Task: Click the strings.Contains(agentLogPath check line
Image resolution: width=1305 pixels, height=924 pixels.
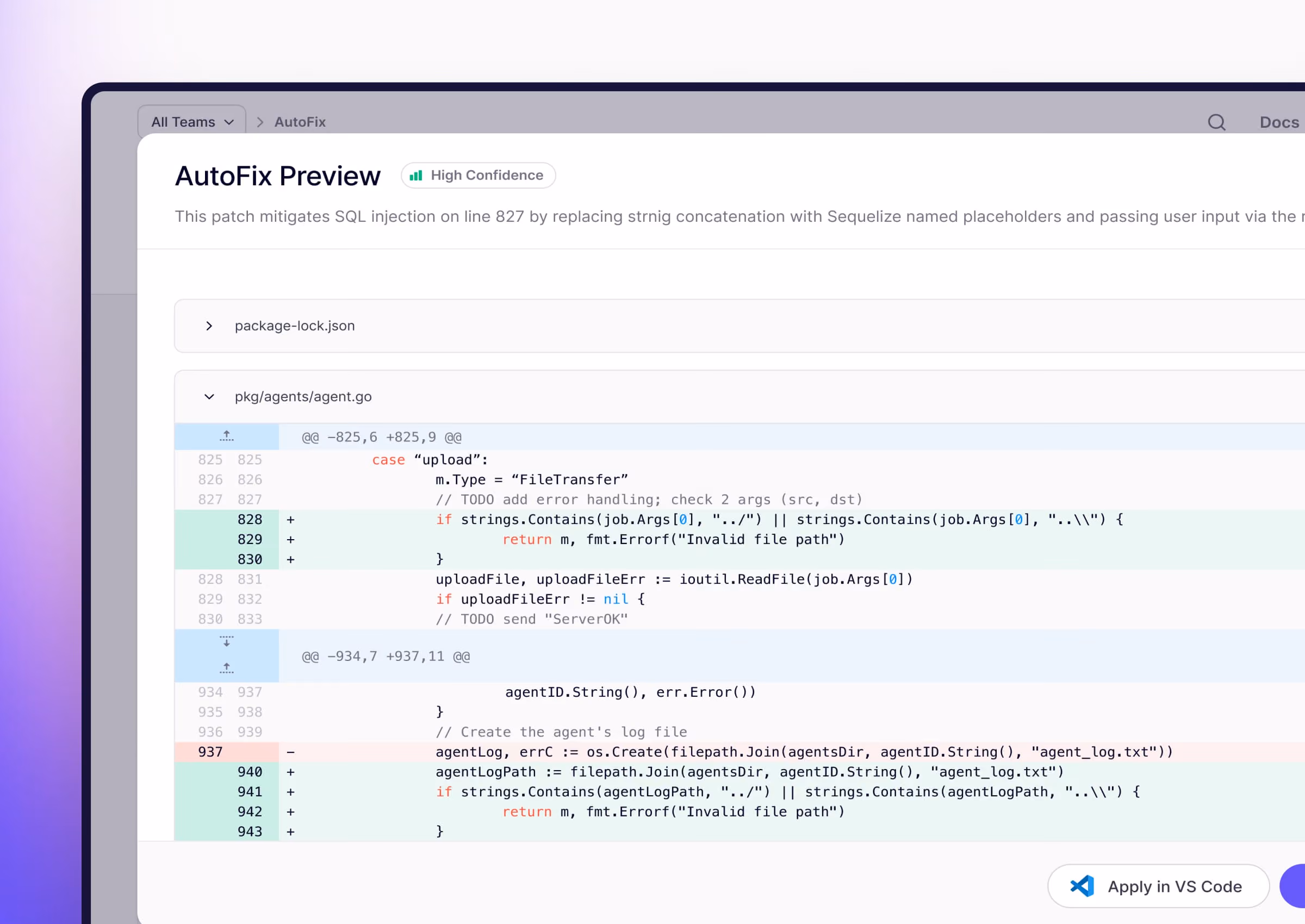Action: click(788, 791)
